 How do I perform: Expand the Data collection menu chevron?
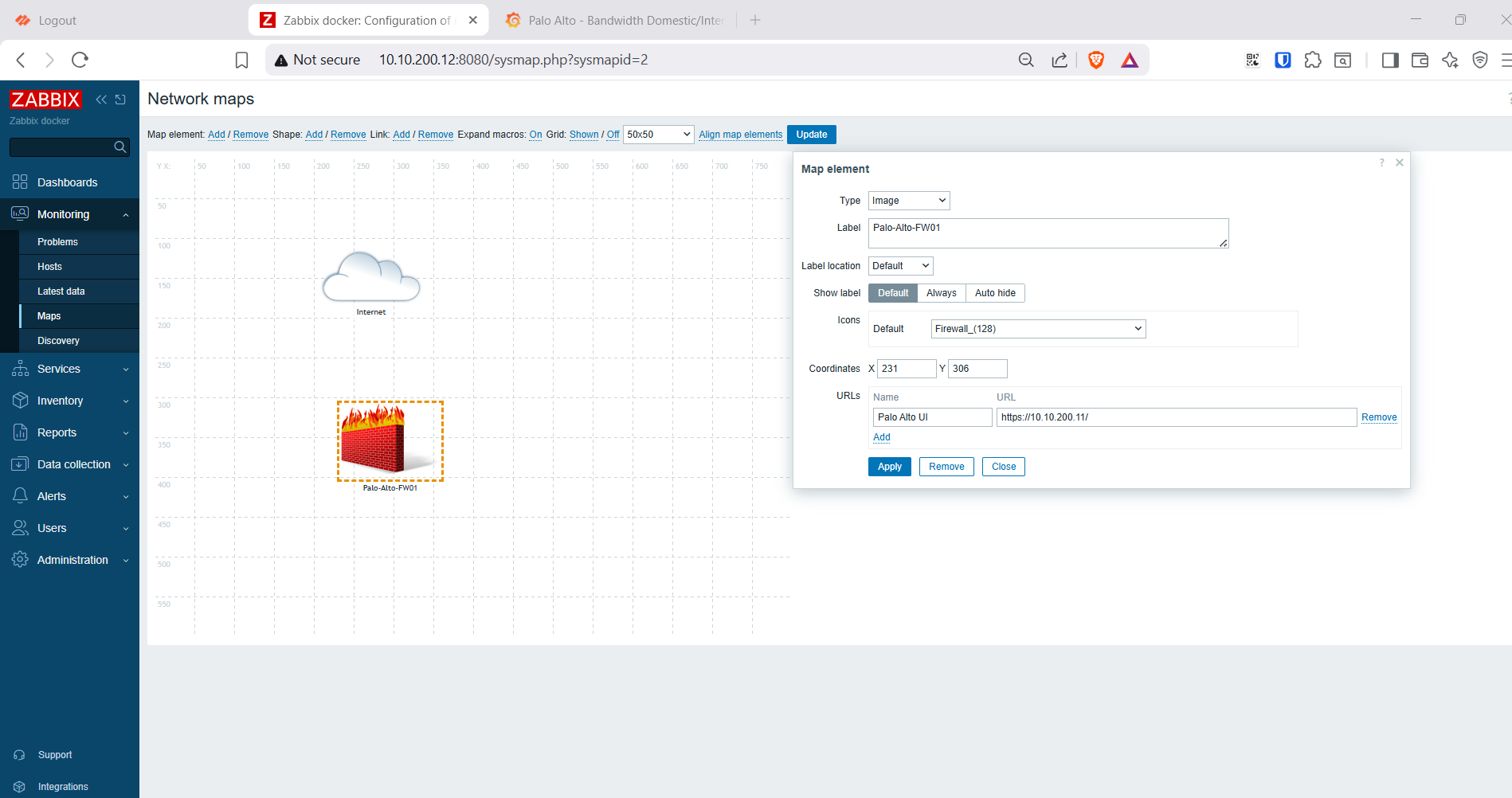[126, 465]
